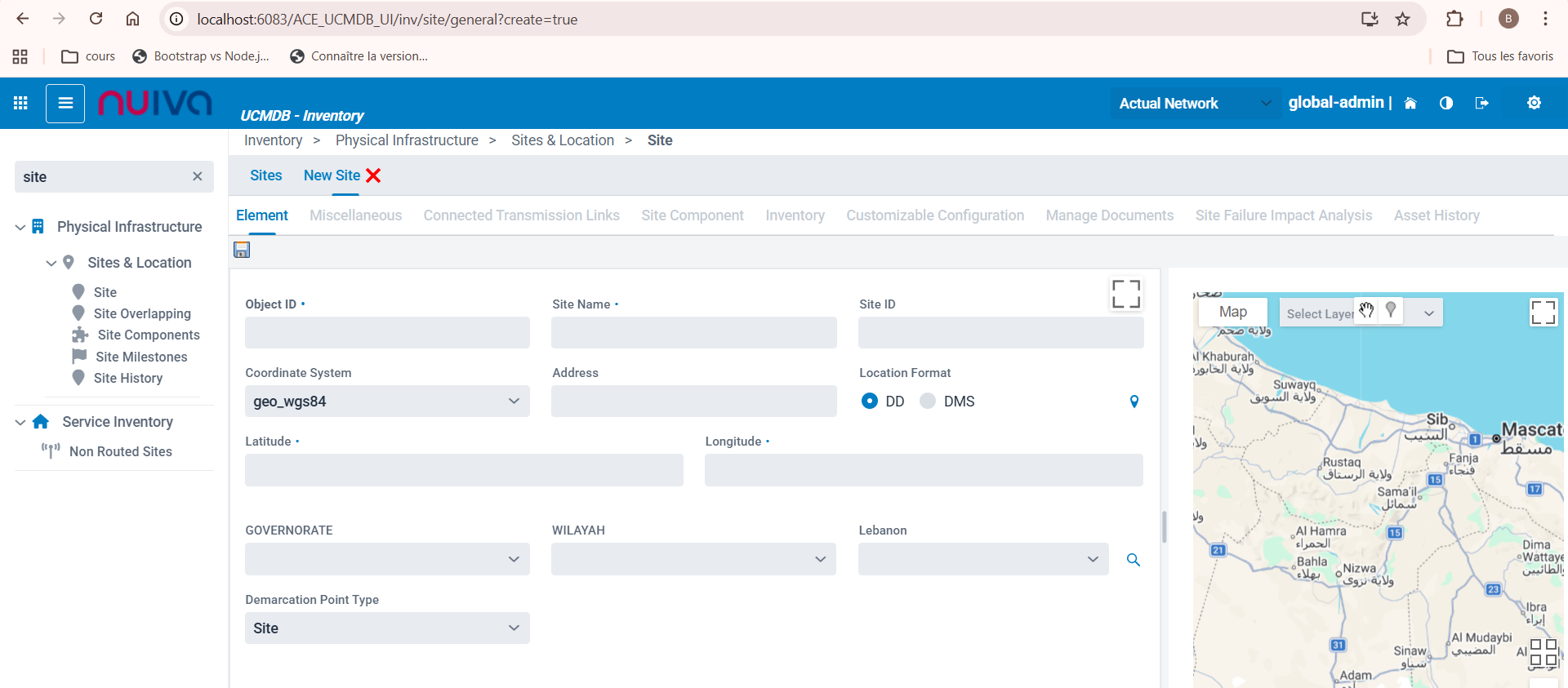Toggle the hamburger sidebar menu
This screenshot has width=1568, height=688.
click(65, 103)
